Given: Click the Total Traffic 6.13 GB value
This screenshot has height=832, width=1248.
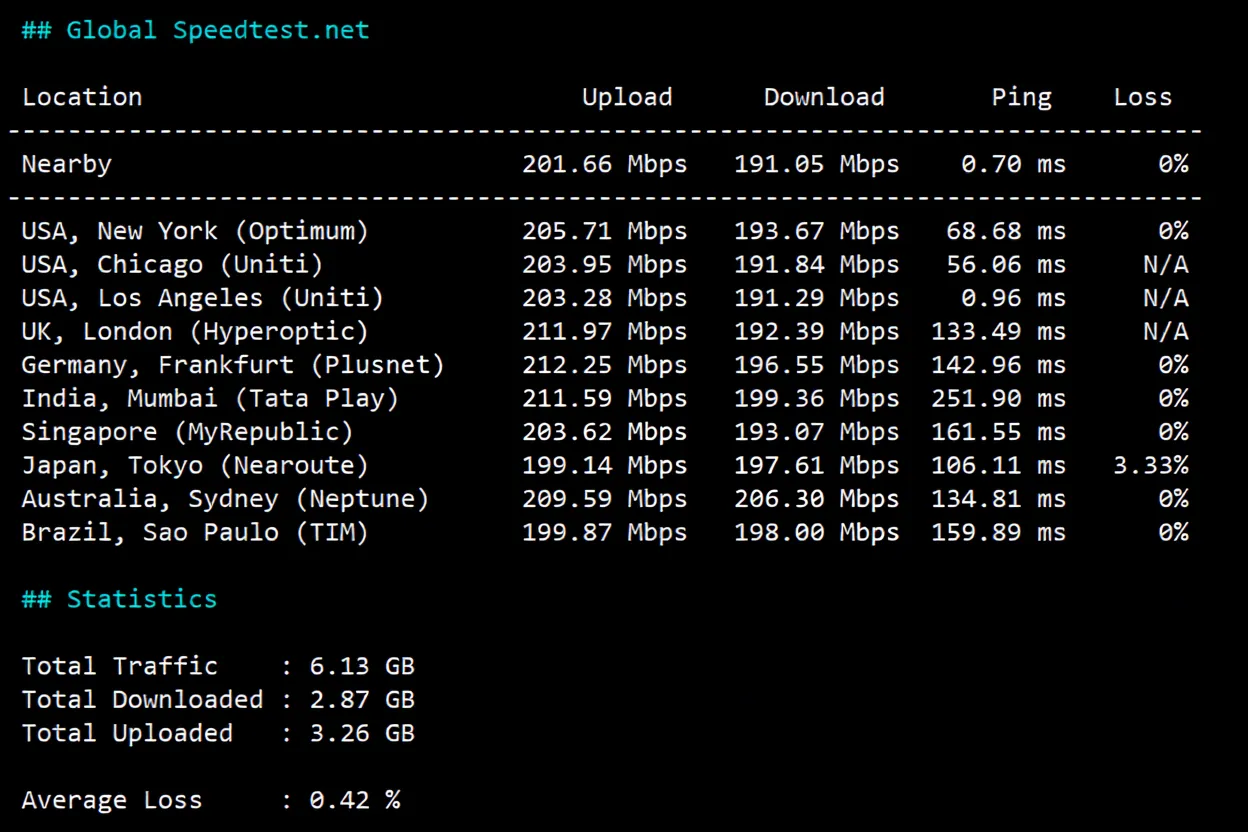Looking at the screenshot, I should click(x=362, y=666).
